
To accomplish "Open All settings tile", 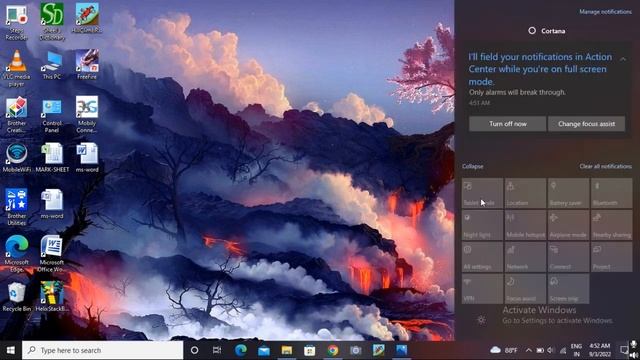I will click(x=482, y=257).
